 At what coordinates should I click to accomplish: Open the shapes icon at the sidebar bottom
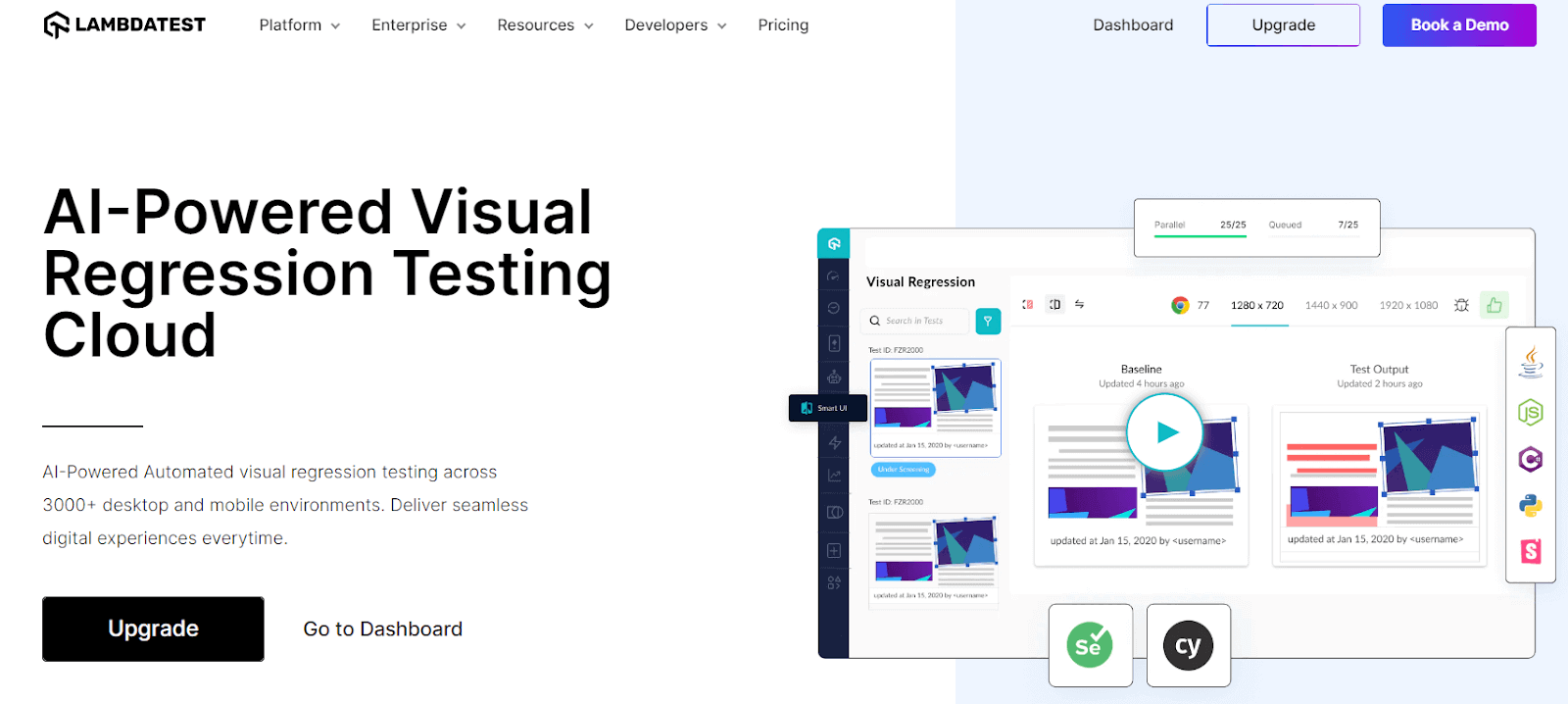click(x=834, y=582)
